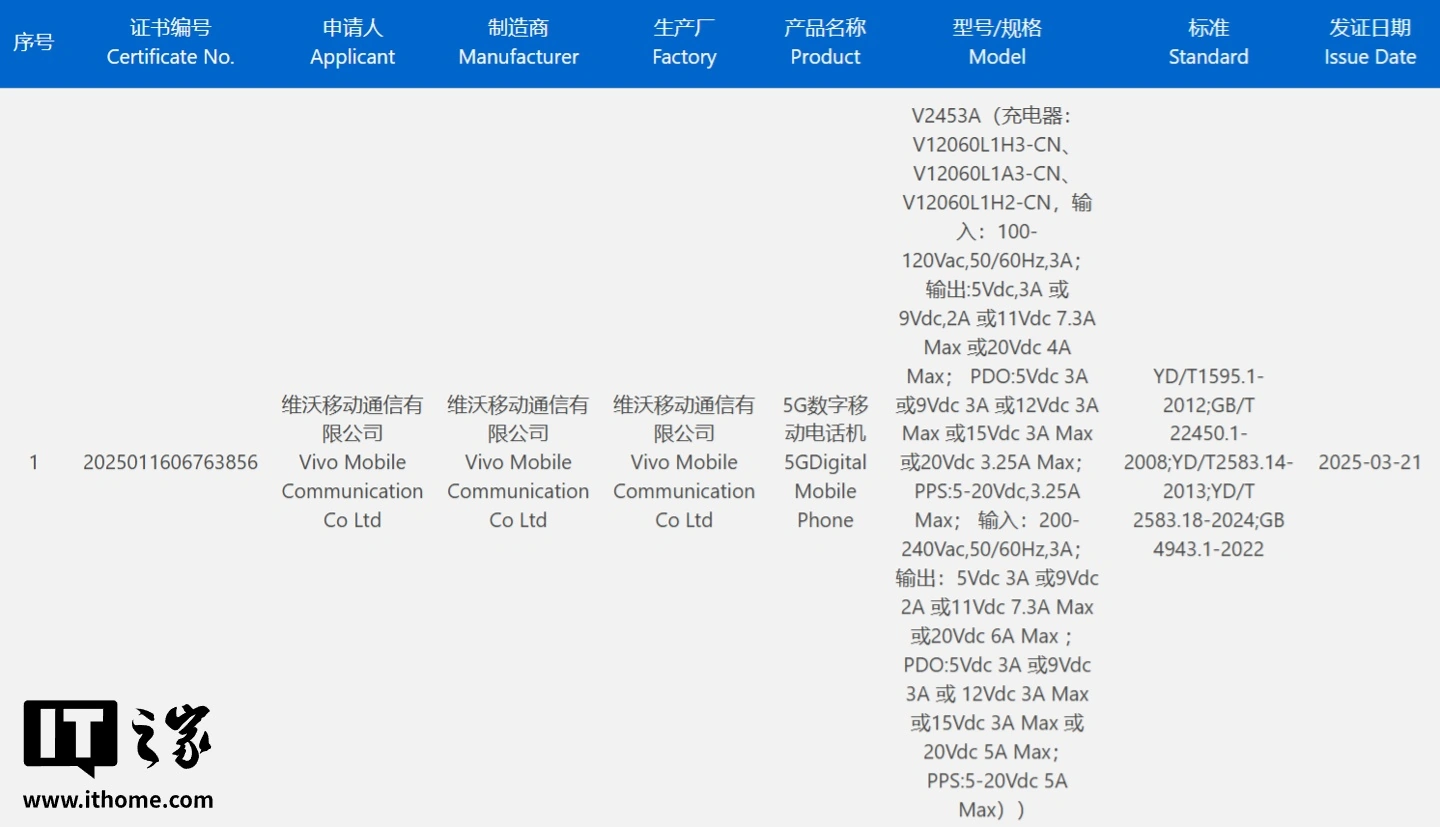1440x827 pixels.
Task: Click the Applicant column header
Action: [x=352, y=43]
